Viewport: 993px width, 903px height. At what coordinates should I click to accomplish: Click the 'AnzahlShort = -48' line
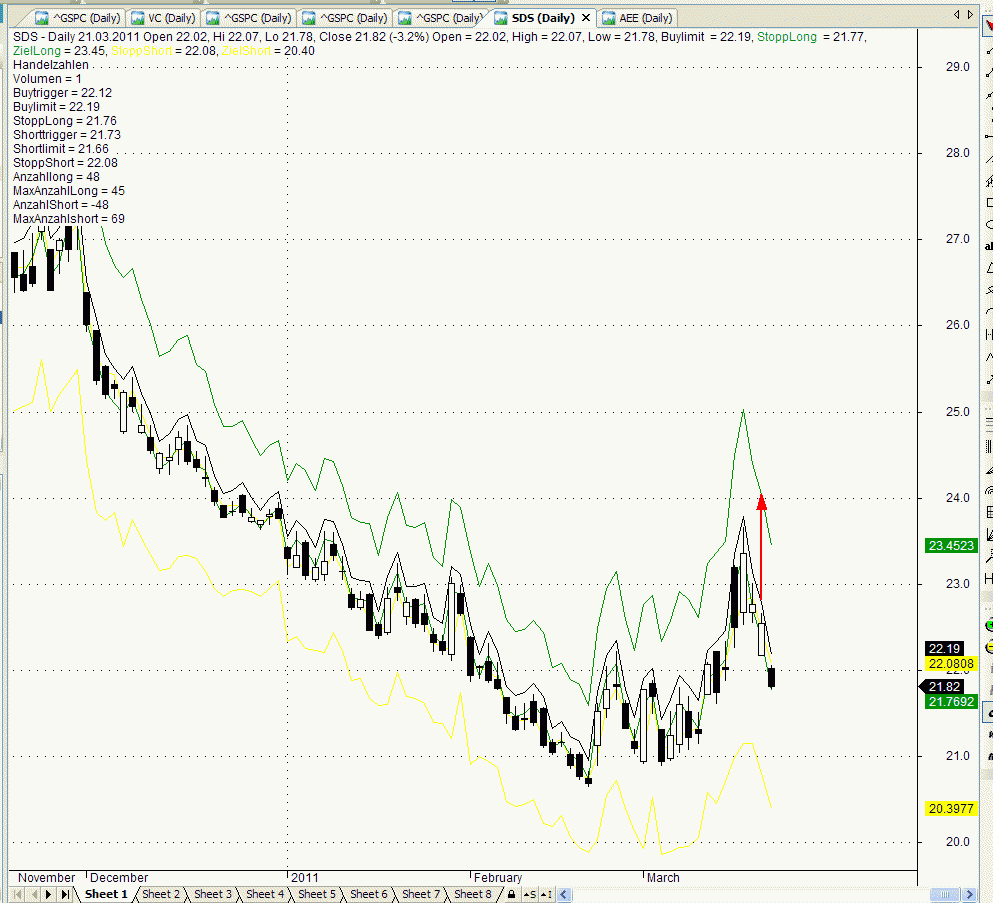pos(61,205)
